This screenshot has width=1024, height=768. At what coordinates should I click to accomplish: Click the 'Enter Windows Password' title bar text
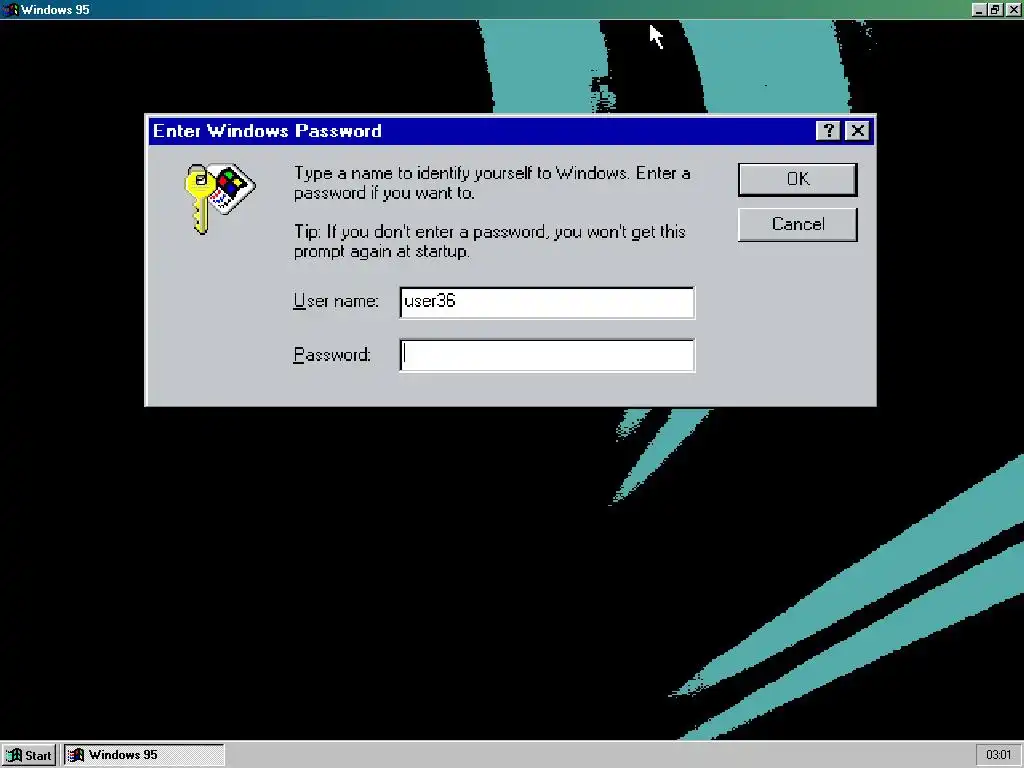click(267, 131)
